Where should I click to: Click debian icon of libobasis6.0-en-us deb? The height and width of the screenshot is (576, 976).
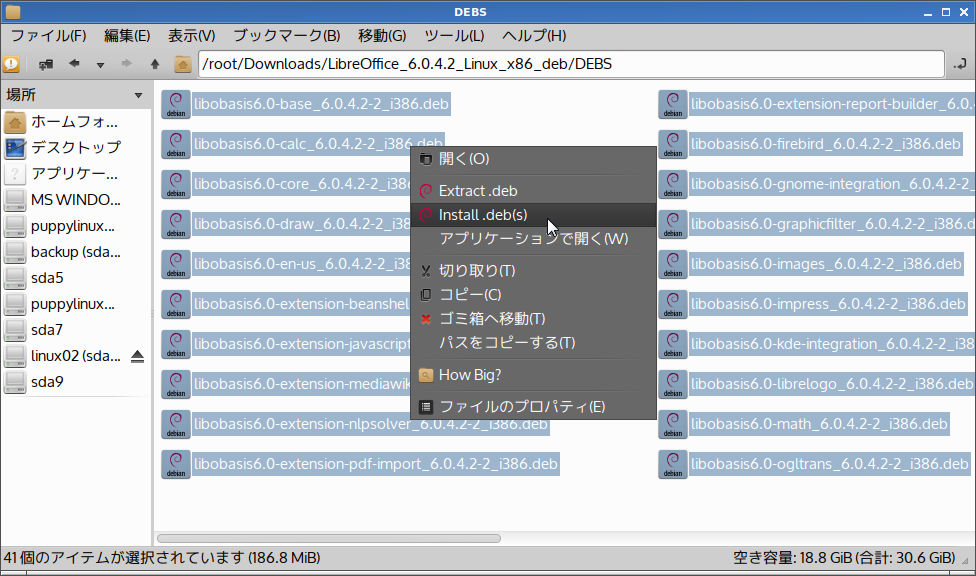pyautogui.click(x=176, y=264)
